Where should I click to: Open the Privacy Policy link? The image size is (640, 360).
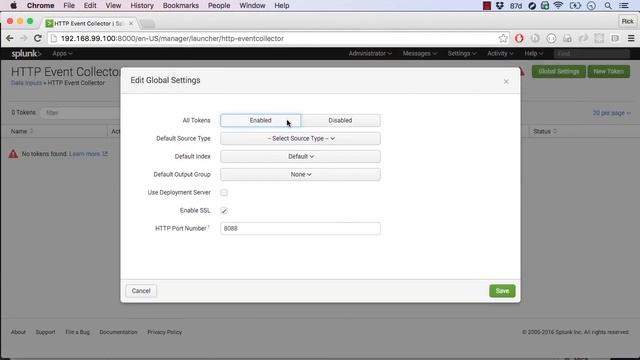[164, 332]
